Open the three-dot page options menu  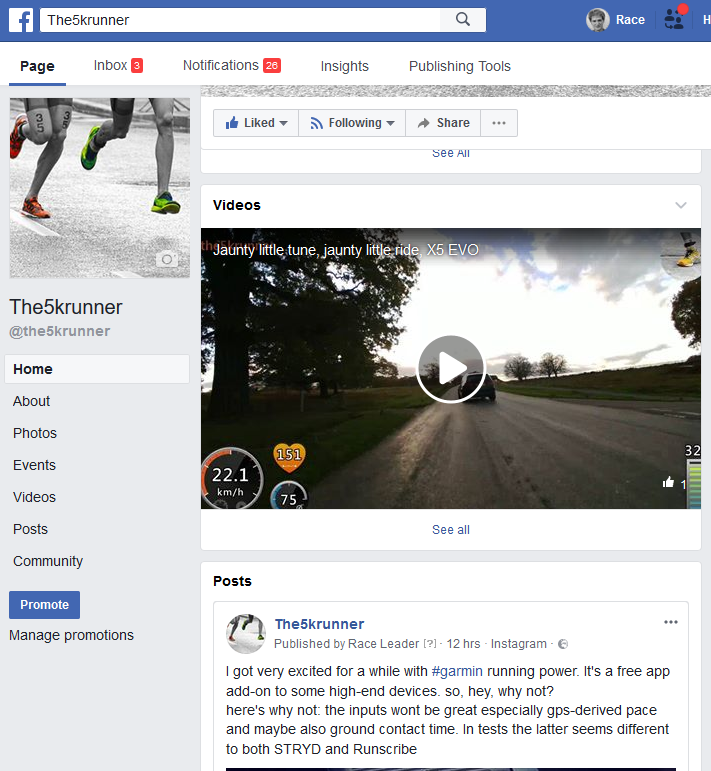point(499,123)
